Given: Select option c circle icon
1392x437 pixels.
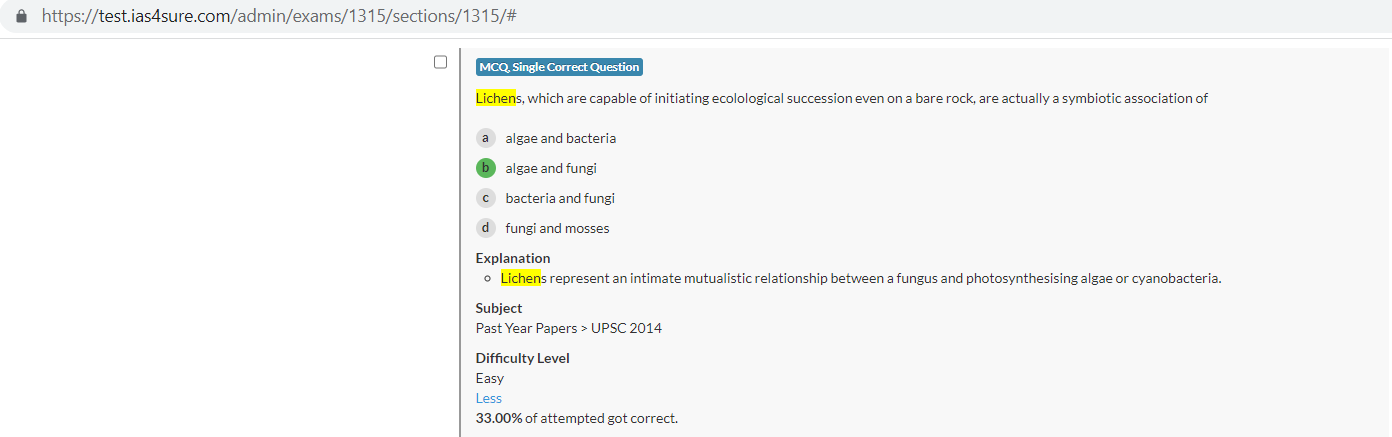Looking at the screenshot, I should point(486,198).
